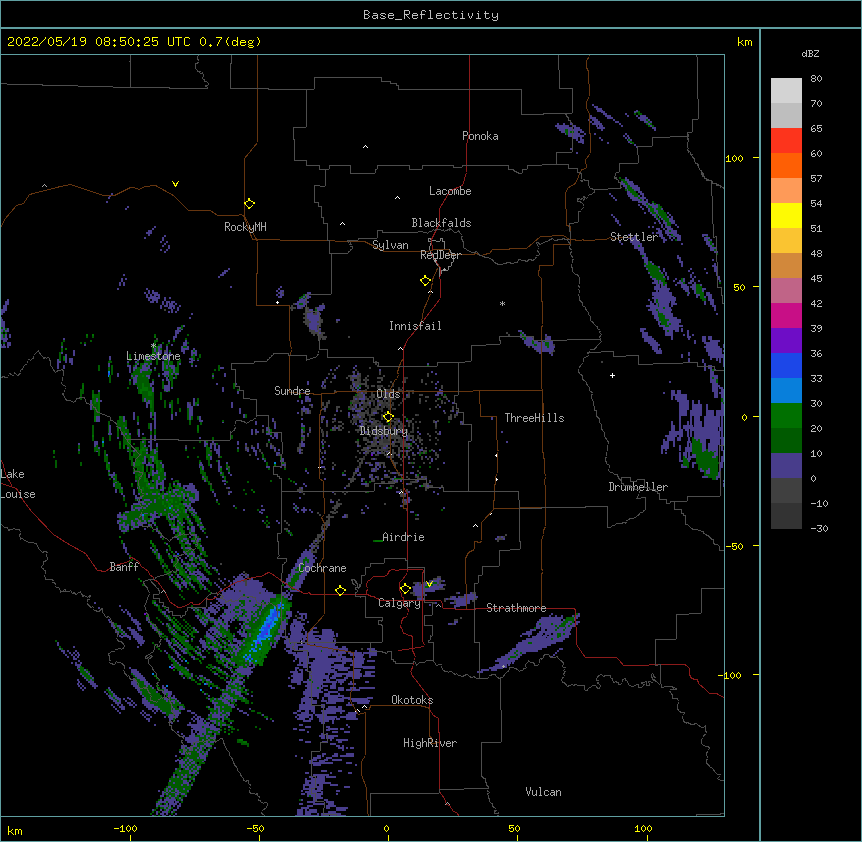
Task: Click the ThreeHills label
Action: click(x=534, y=418)
